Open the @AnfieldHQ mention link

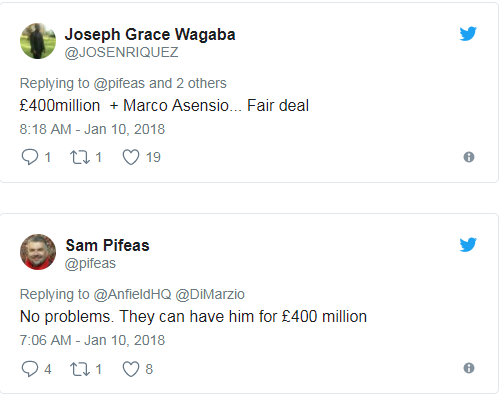click(x=132, y=294)
